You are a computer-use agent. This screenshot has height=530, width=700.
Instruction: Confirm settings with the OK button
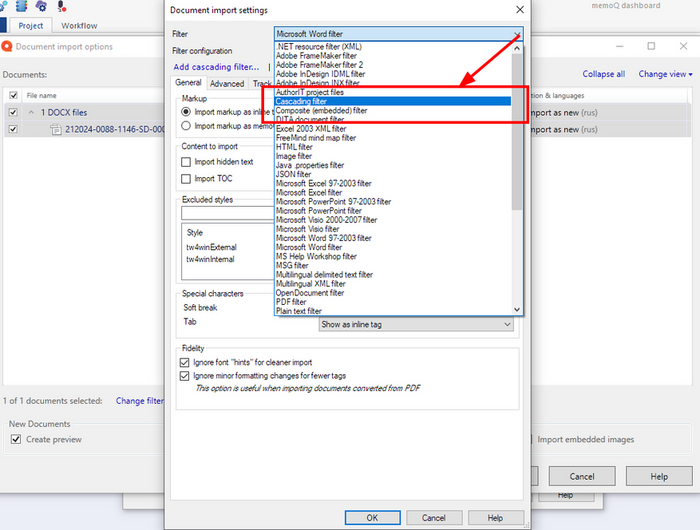tap(372, 517)
